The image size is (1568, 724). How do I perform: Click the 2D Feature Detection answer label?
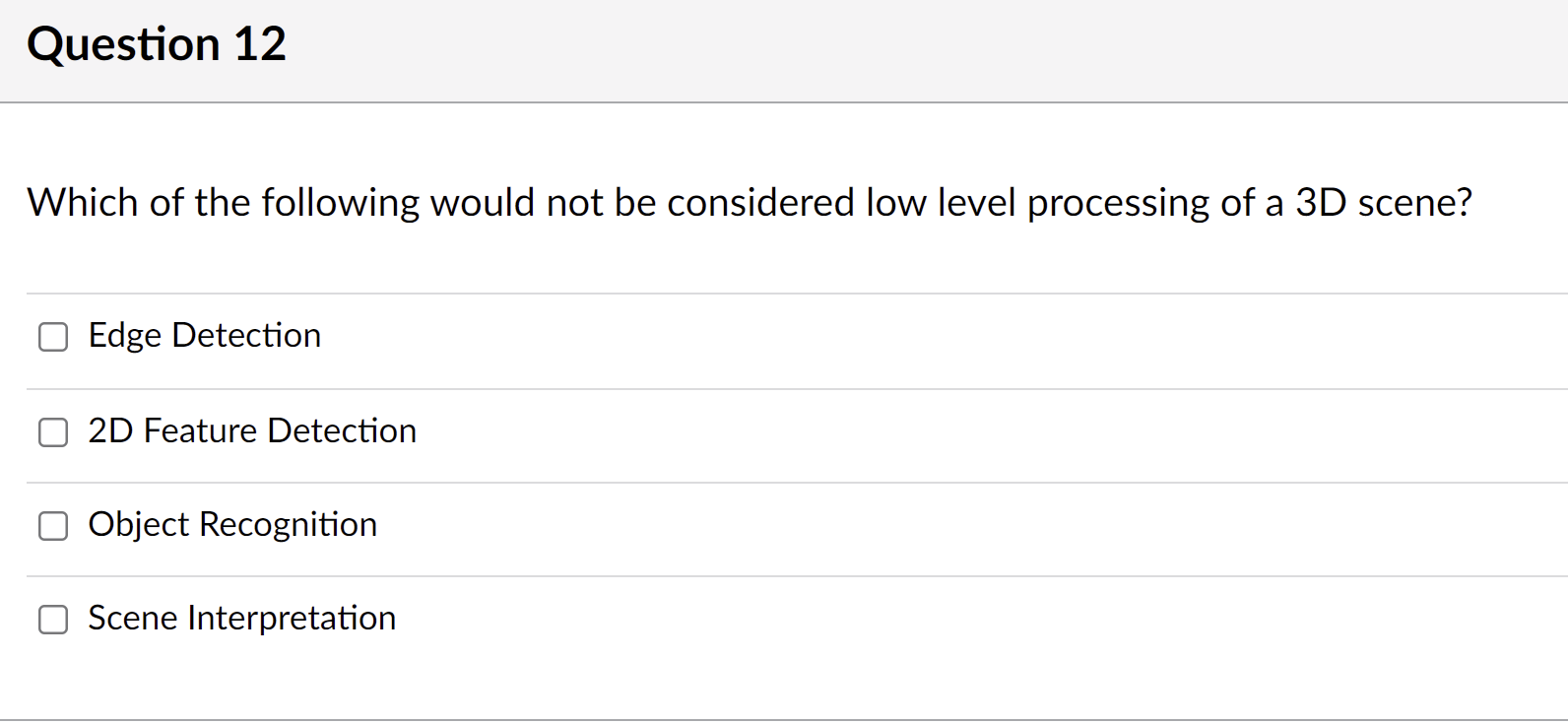pyautogui.click(x=252, y=431)
